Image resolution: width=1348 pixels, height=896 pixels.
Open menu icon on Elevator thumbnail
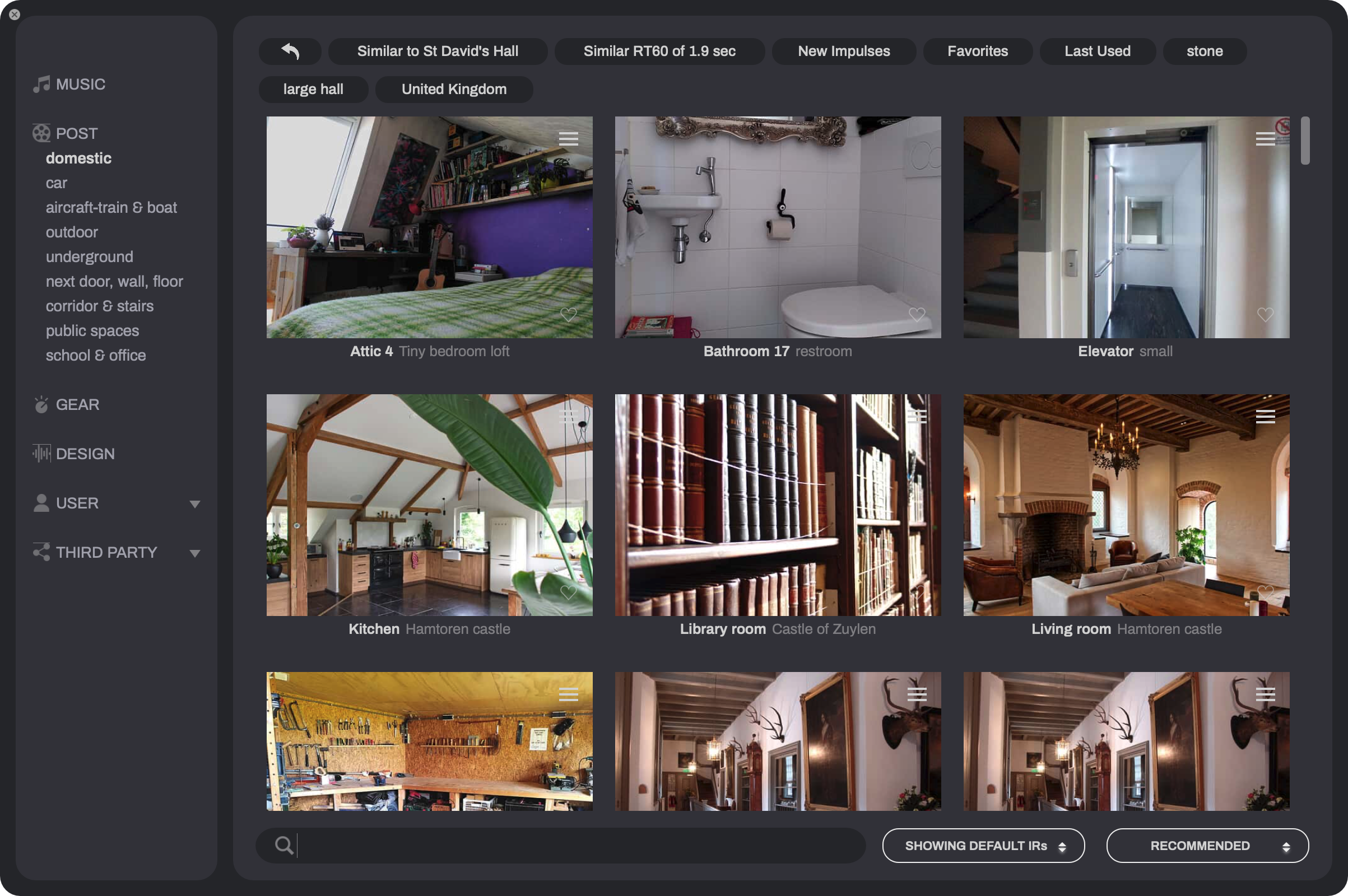(1265, 139)
